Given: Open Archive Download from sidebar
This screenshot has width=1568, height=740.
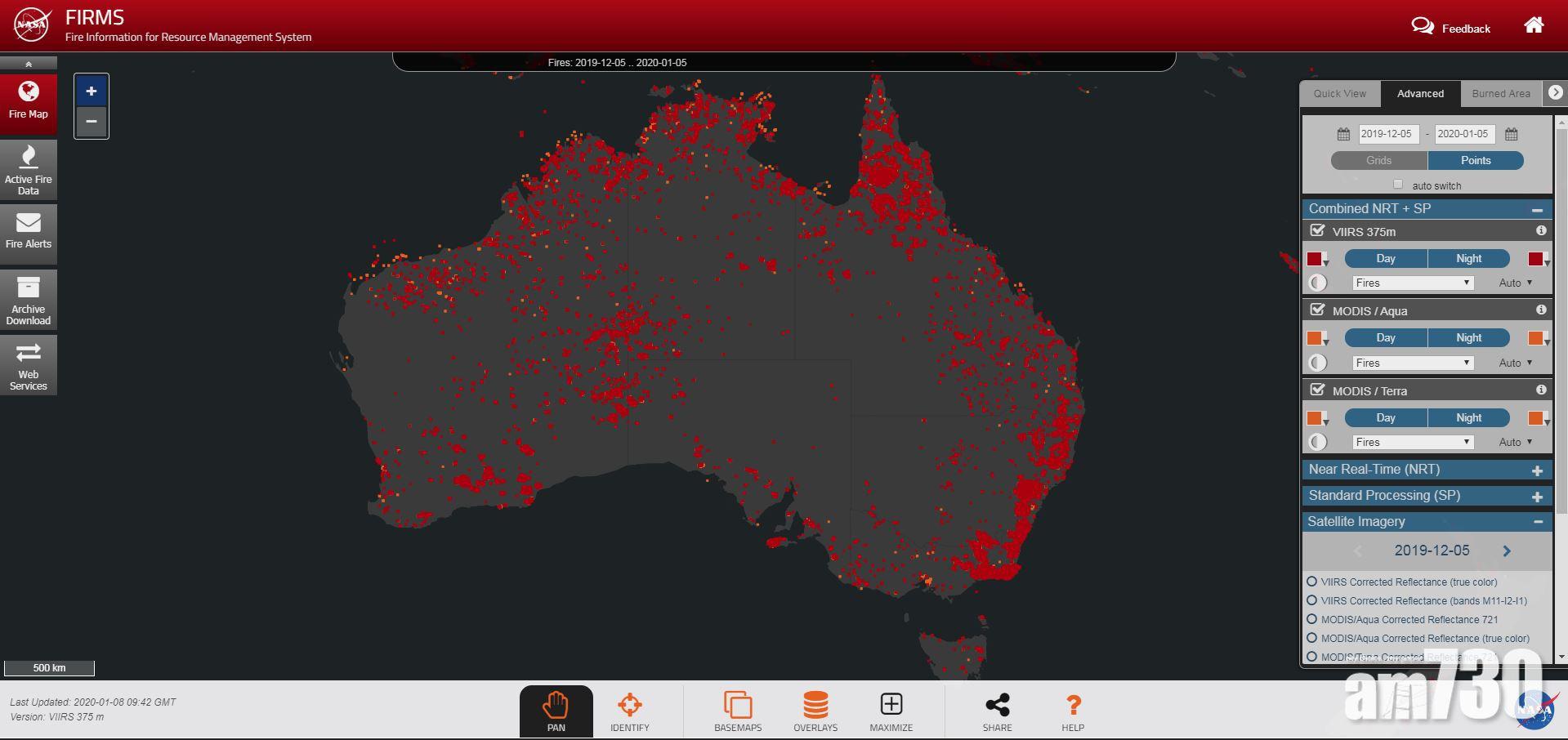Looking at the screenshot, I should 29,300.
